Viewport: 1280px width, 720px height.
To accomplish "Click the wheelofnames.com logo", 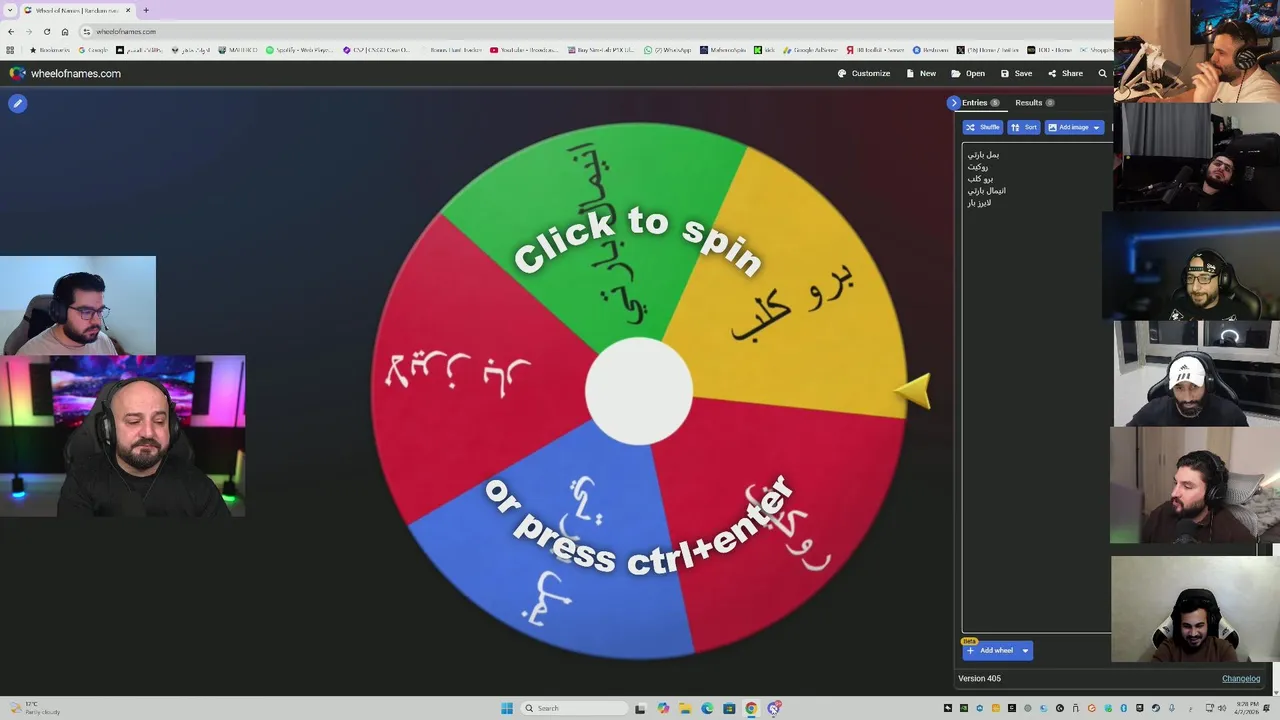I will tap(65, 73).
